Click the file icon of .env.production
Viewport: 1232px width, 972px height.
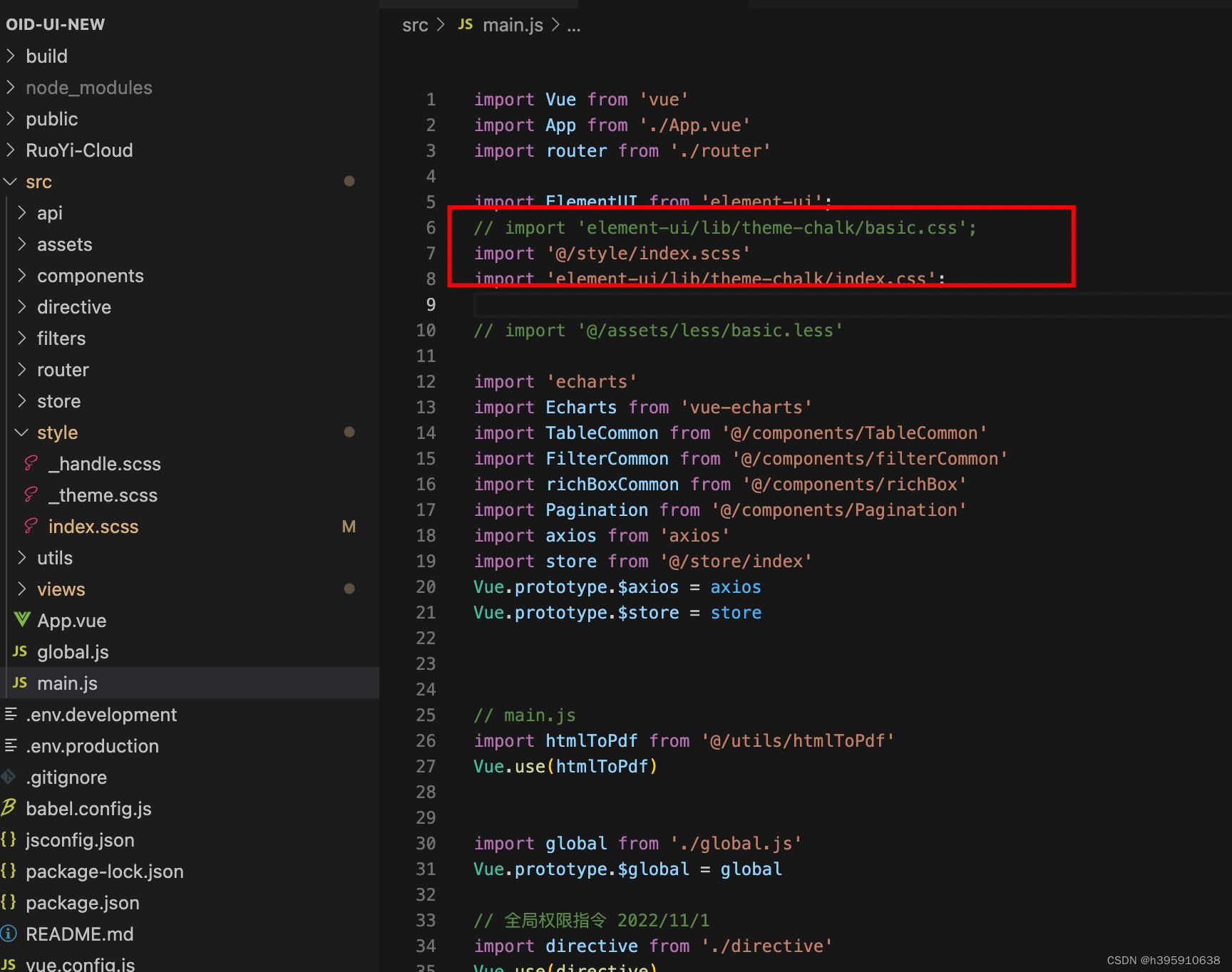coord(11,745)
